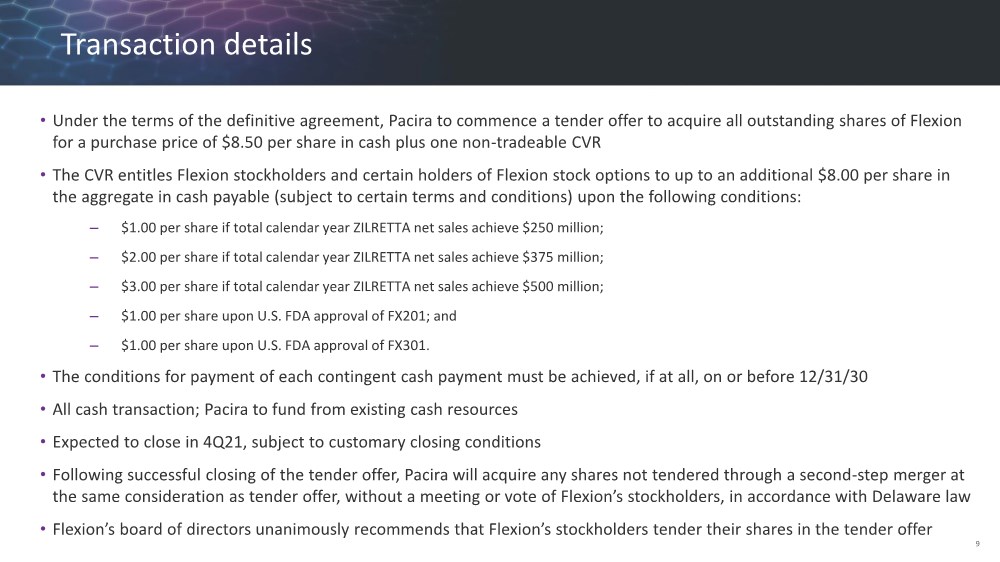Click the bullet beginning "The CVR entitles Flexion"
Viewport: 1000px width, 562px height.
click(500, 186)
